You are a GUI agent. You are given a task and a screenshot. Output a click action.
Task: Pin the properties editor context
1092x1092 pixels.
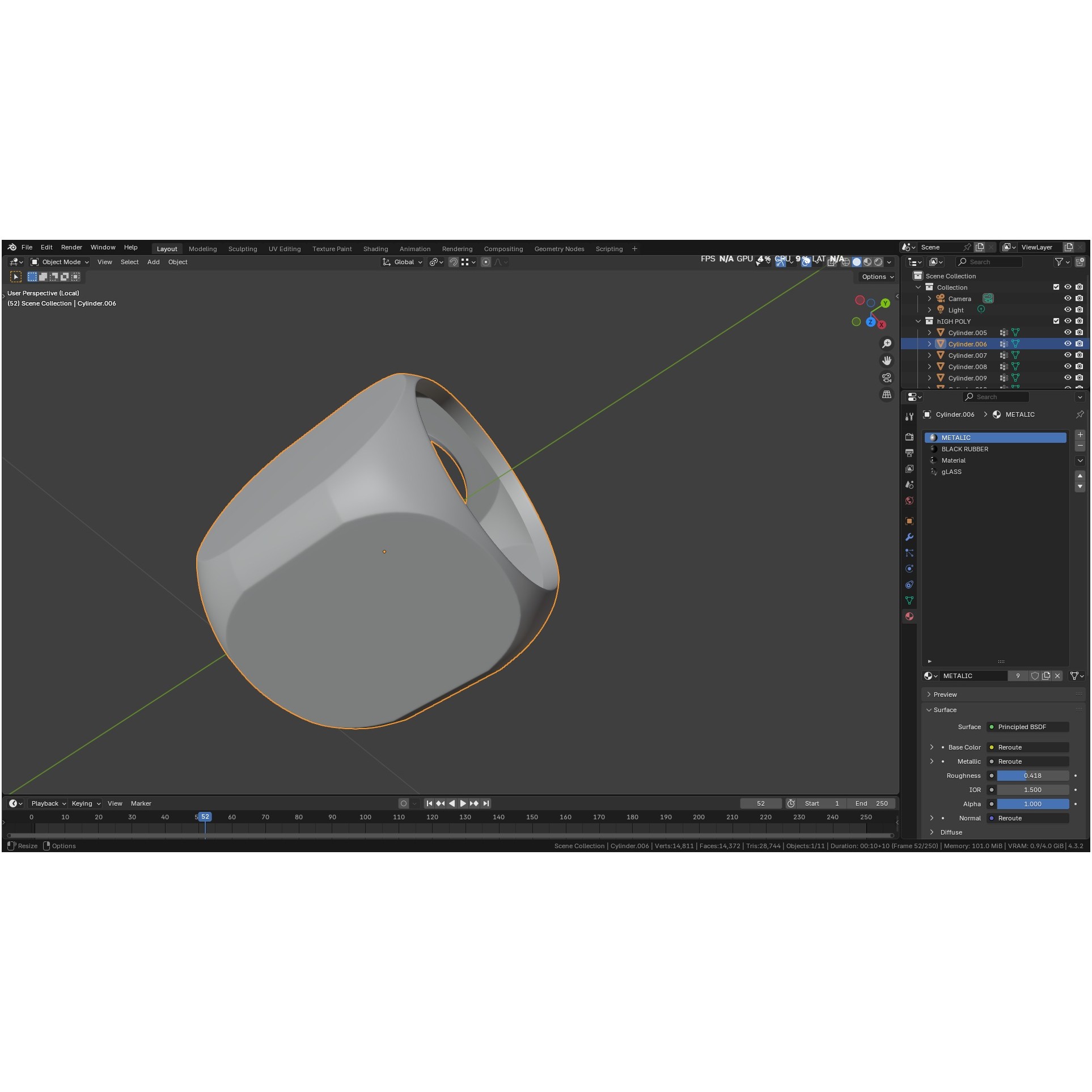click(x=1080, y=414)
